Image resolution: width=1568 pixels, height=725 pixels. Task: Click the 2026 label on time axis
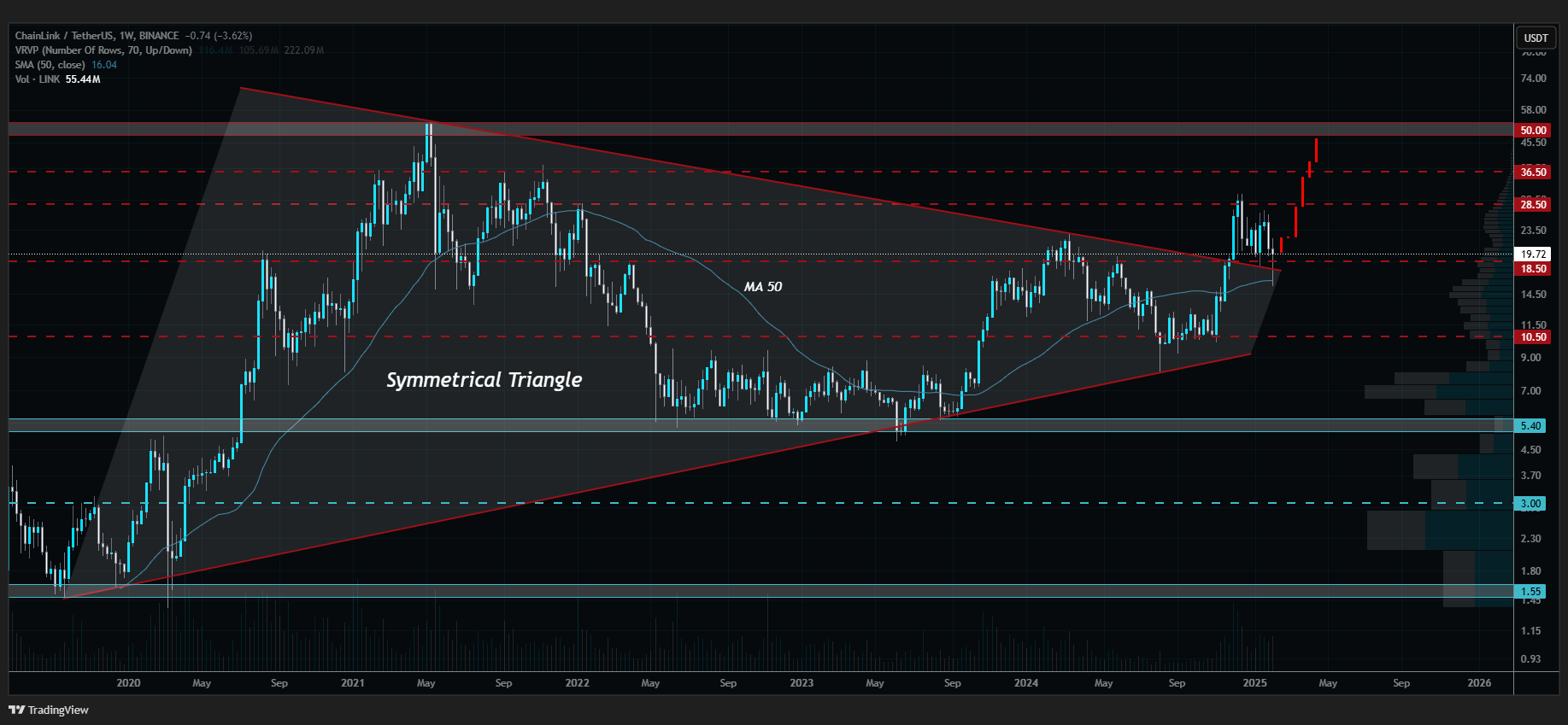(1479, 683)
